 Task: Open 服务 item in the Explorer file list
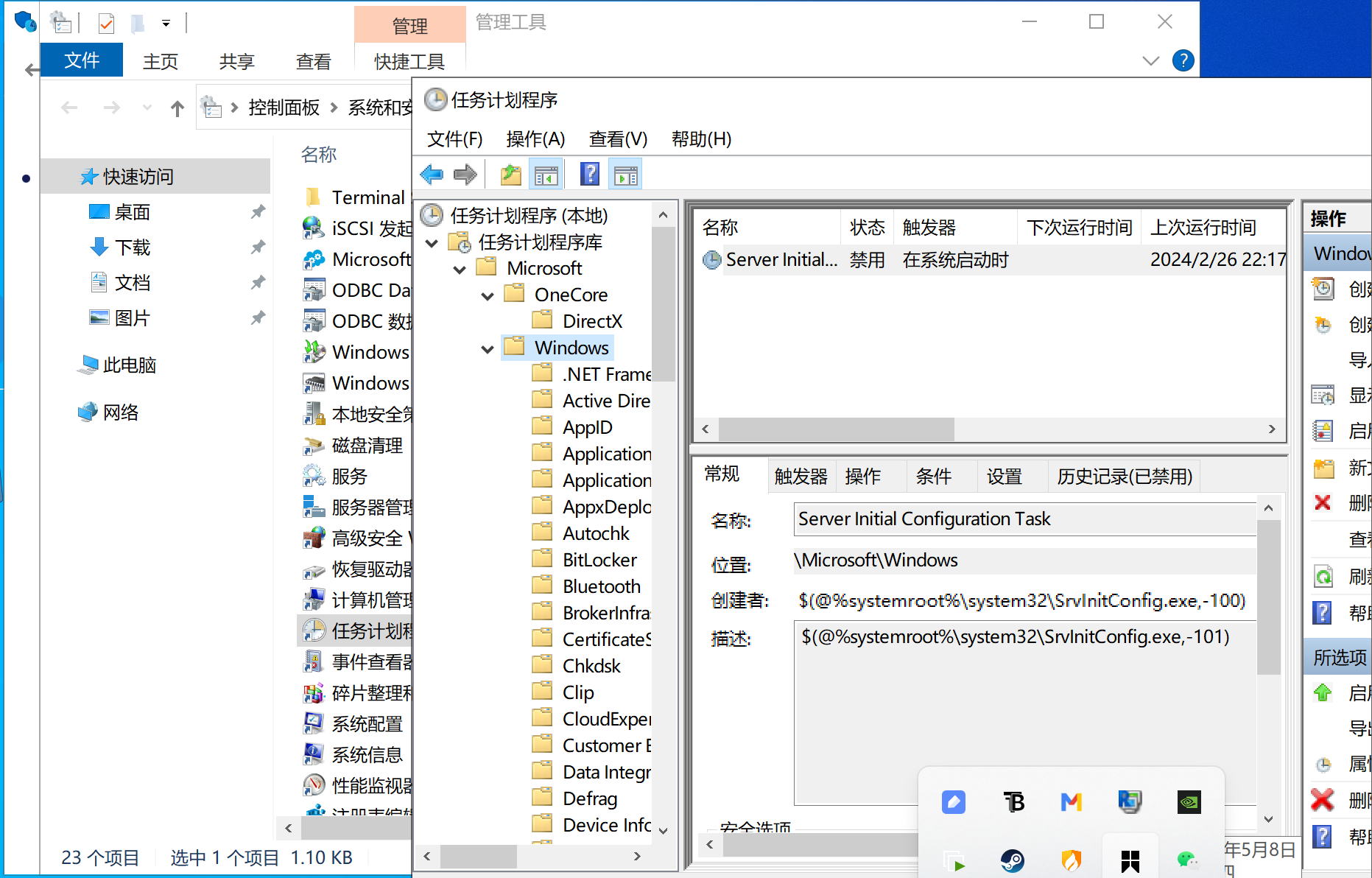coord(349,477)
